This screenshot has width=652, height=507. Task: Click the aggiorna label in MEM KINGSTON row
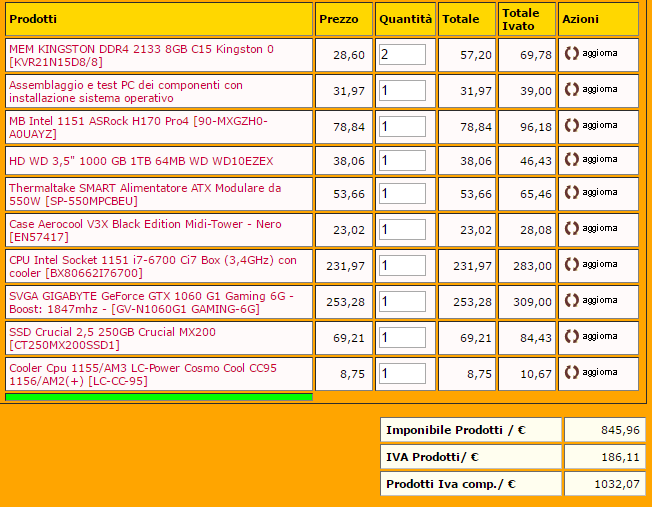coord(600,54)
